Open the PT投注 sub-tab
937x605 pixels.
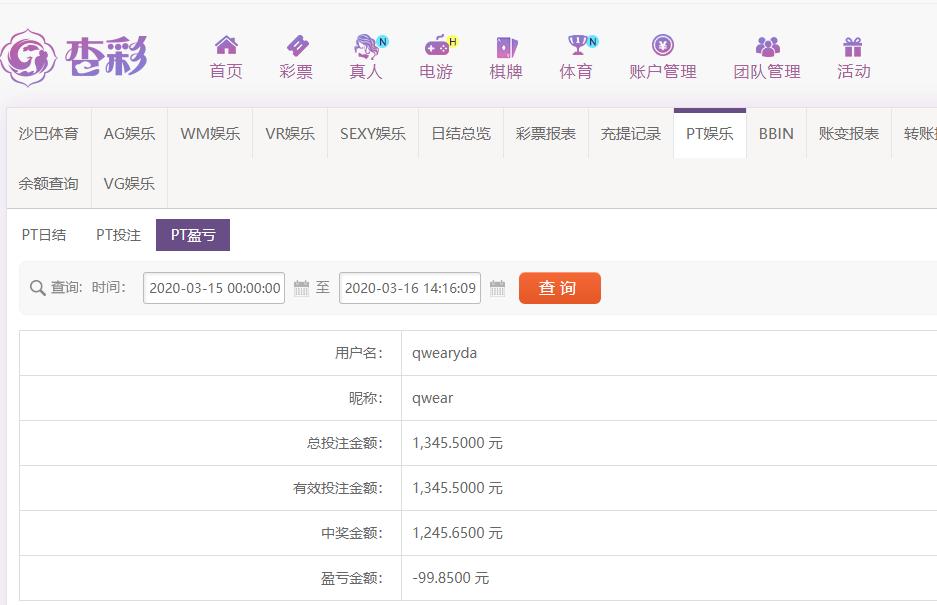pos(118,235)
